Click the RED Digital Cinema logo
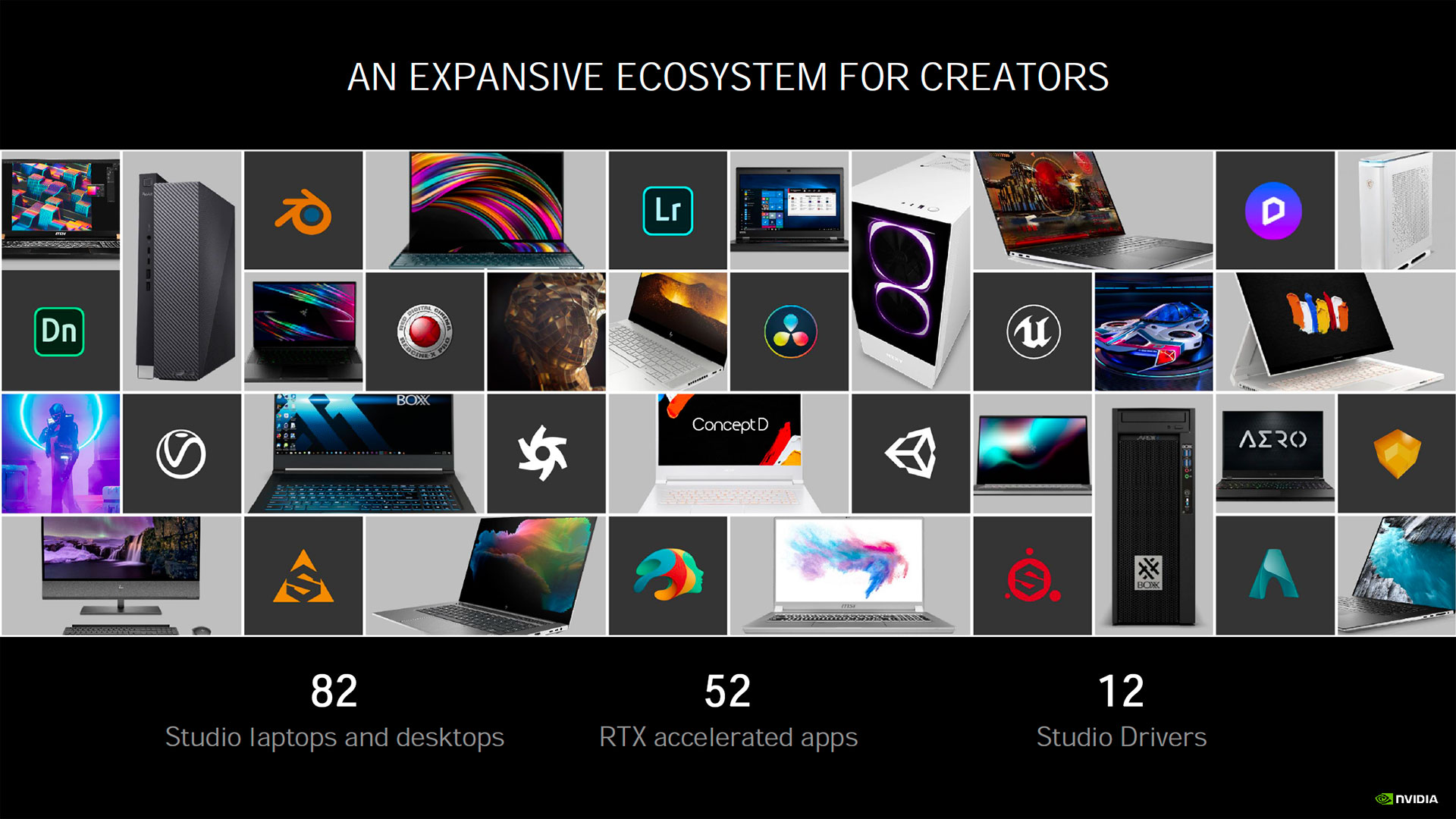1456x819 pixels. [425, 331]
